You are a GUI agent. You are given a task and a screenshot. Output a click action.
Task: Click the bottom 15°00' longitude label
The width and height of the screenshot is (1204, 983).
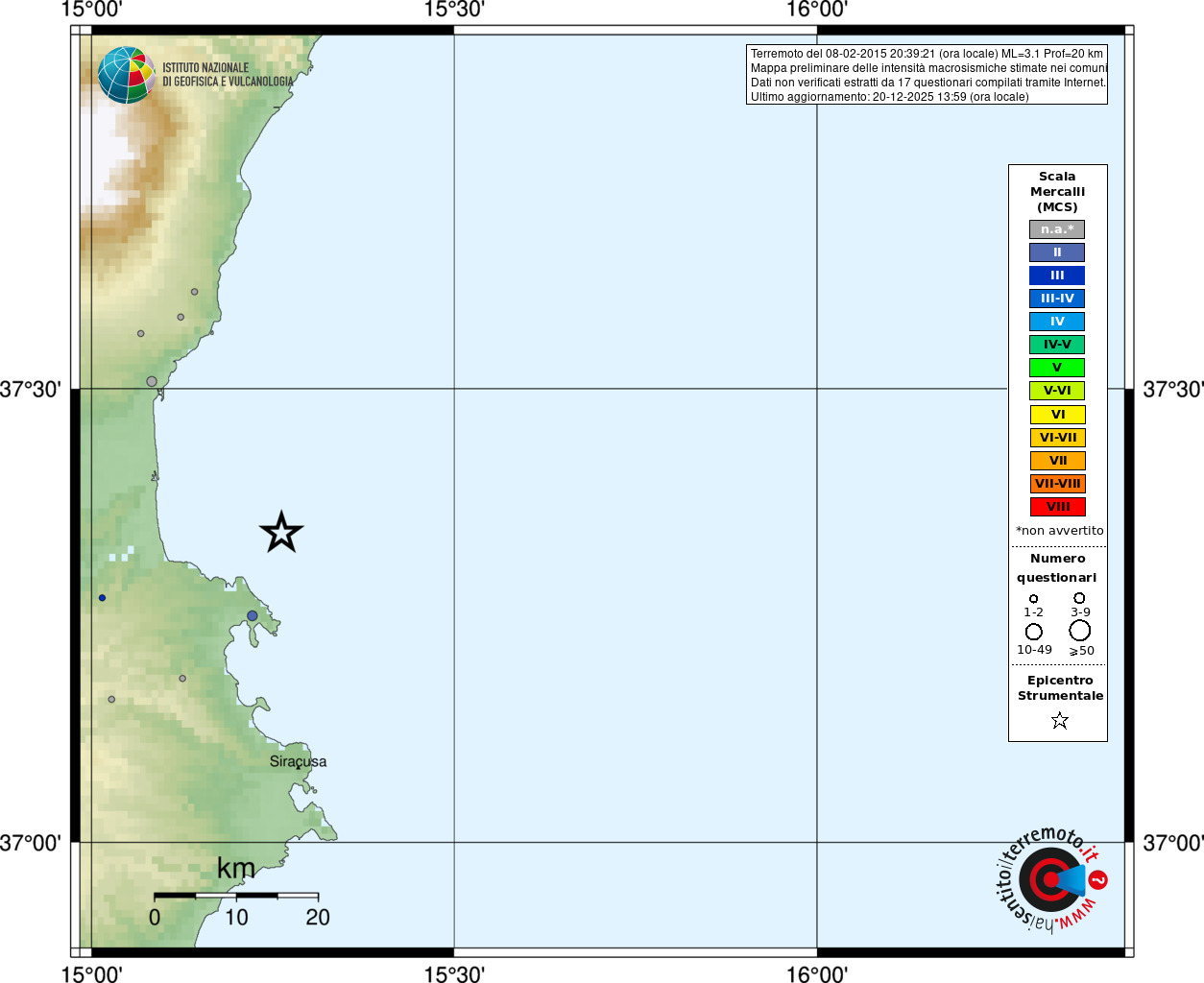(x=91, y=973)
